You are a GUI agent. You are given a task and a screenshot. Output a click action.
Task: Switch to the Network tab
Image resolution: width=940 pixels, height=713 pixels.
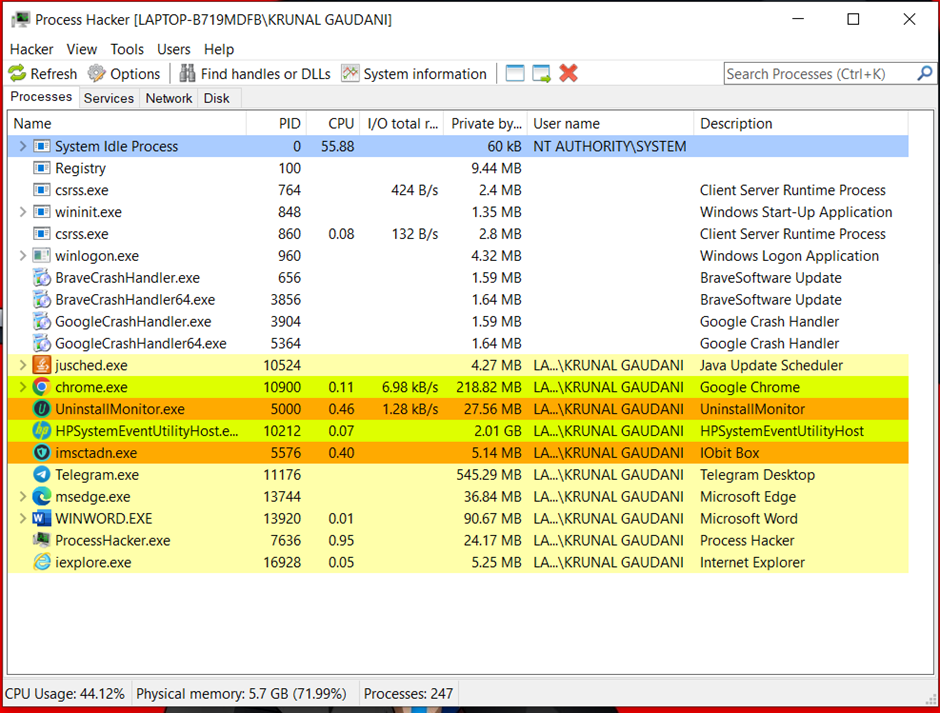click(168, 98)
